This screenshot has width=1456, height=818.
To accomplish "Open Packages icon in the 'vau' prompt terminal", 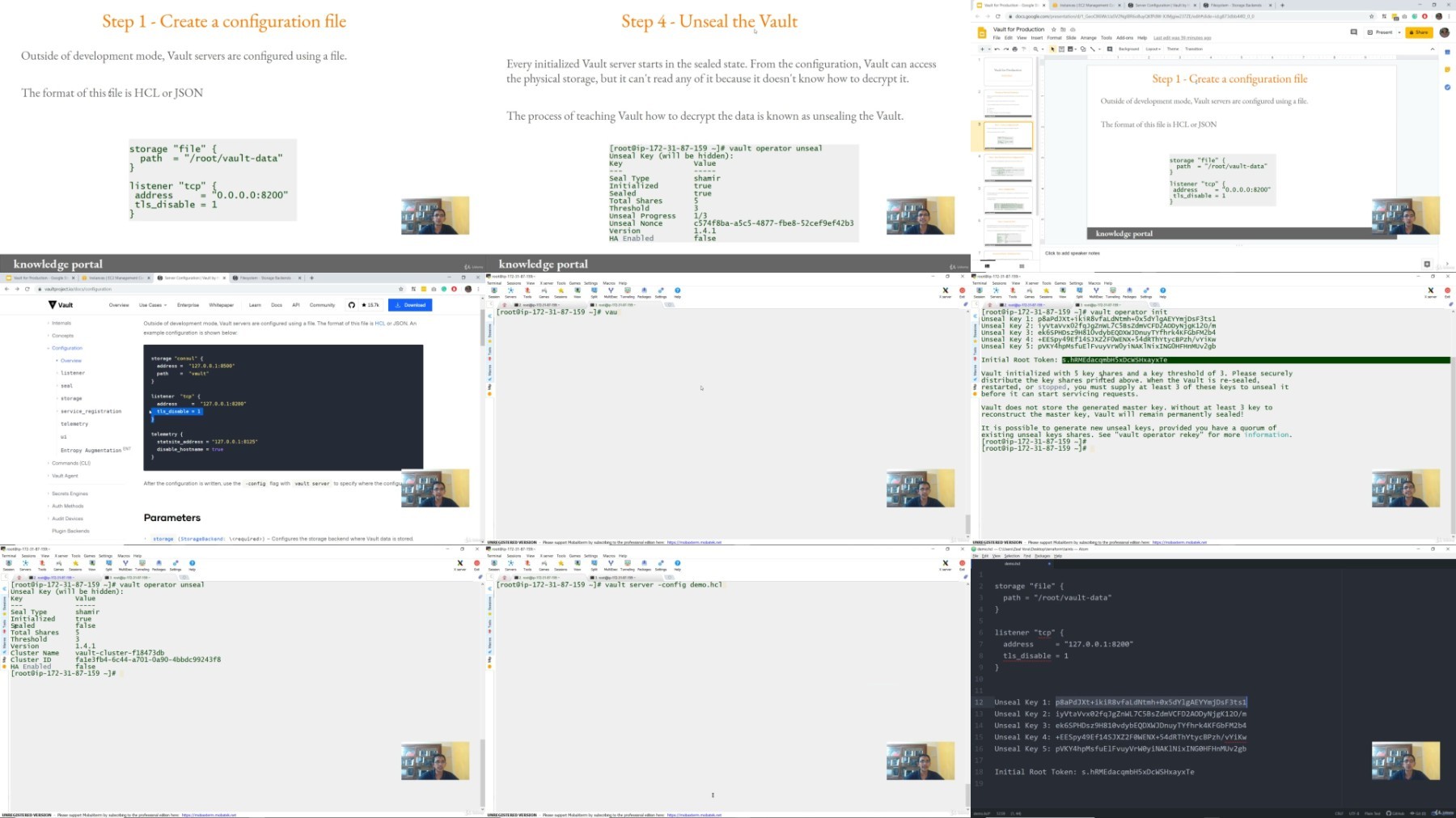I will [x=644, y=290].
